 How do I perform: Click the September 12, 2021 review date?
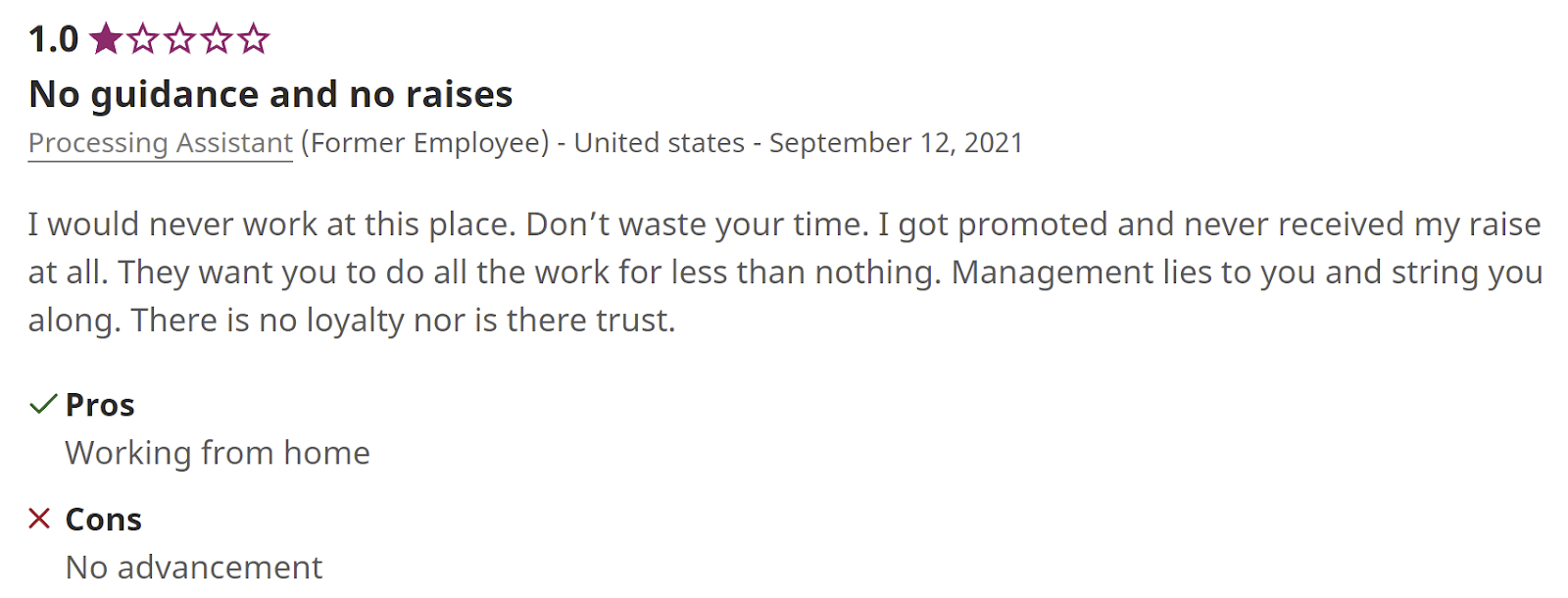pos(896,143)
